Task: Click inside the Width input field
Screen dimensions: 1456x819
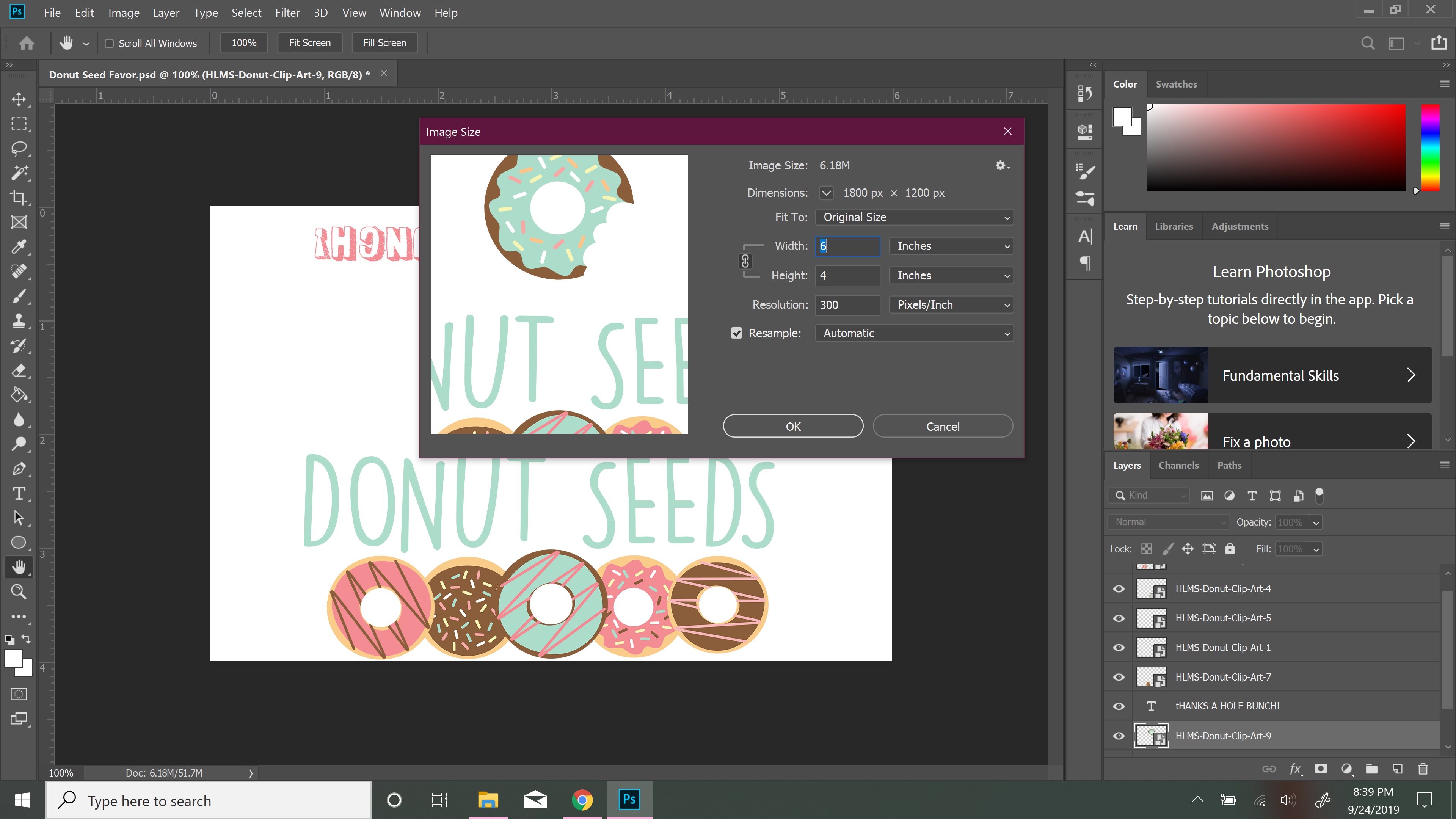Action: [847, 246]
